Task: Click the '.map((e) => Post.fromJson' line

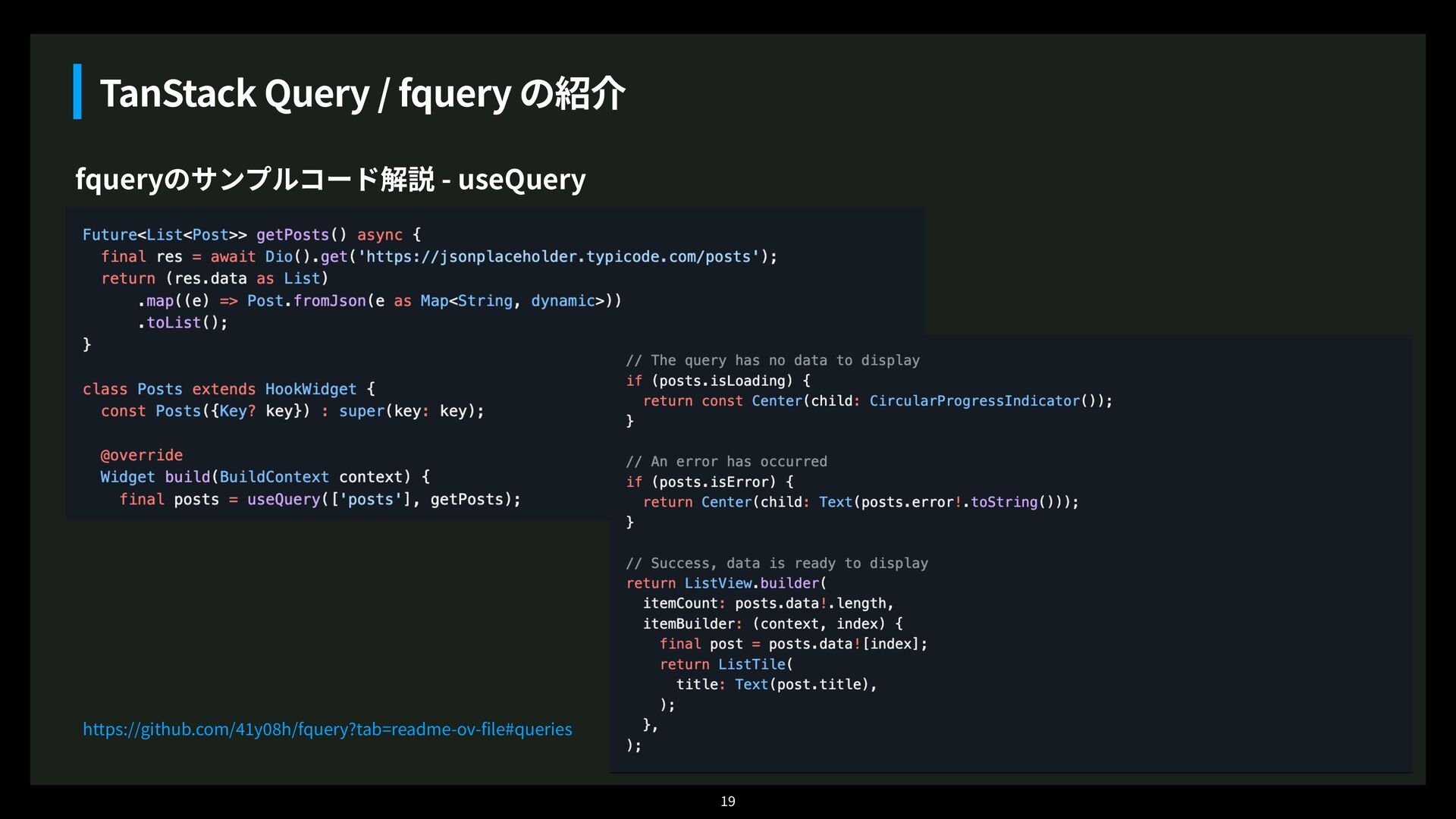Action: [379, 300]
